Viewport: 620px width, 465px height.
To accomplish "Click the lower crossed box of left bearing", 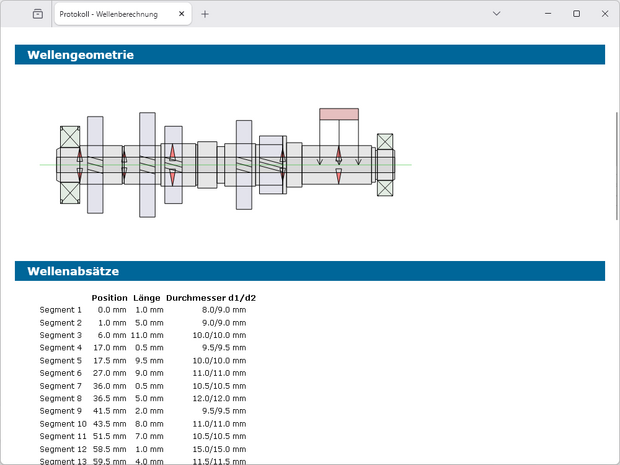I will (70, 191).
